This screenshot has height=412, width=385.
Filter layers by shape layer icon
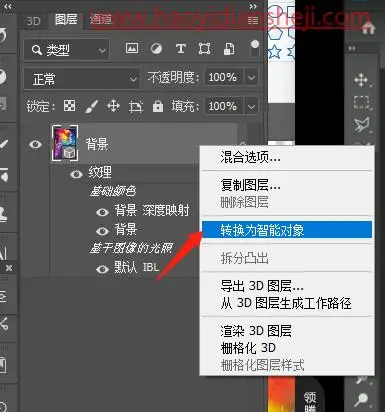pos(204,49)
